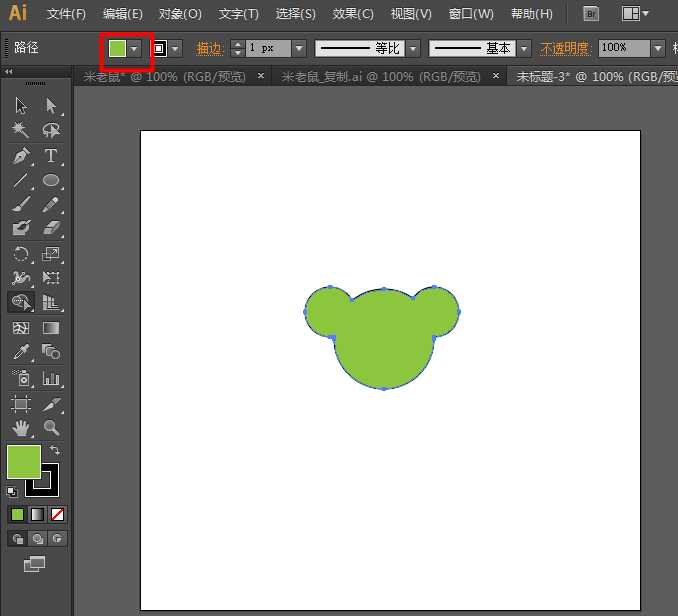Open the 编辑(E) menu

pyautogui.click(x=123, y=14)
